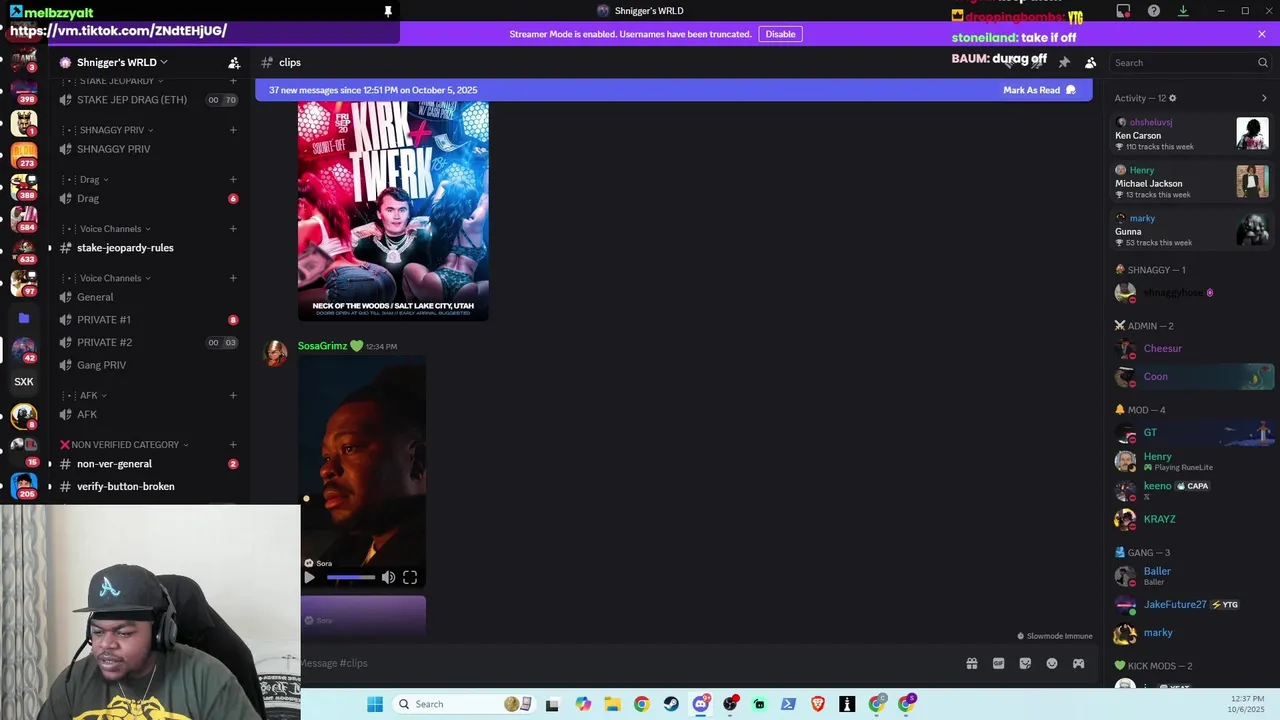
Task: Click the SosaGrimz username
Action: click(x=322, y=346)
